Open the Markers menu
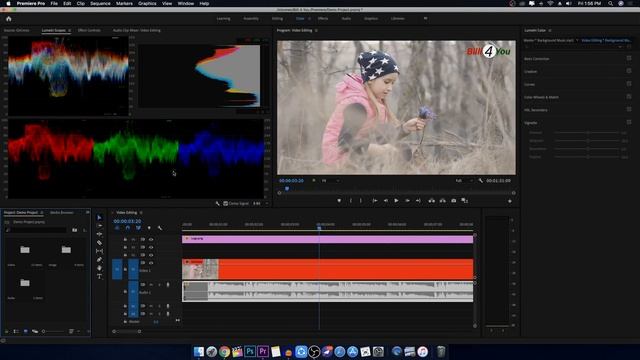 point(124,3)
